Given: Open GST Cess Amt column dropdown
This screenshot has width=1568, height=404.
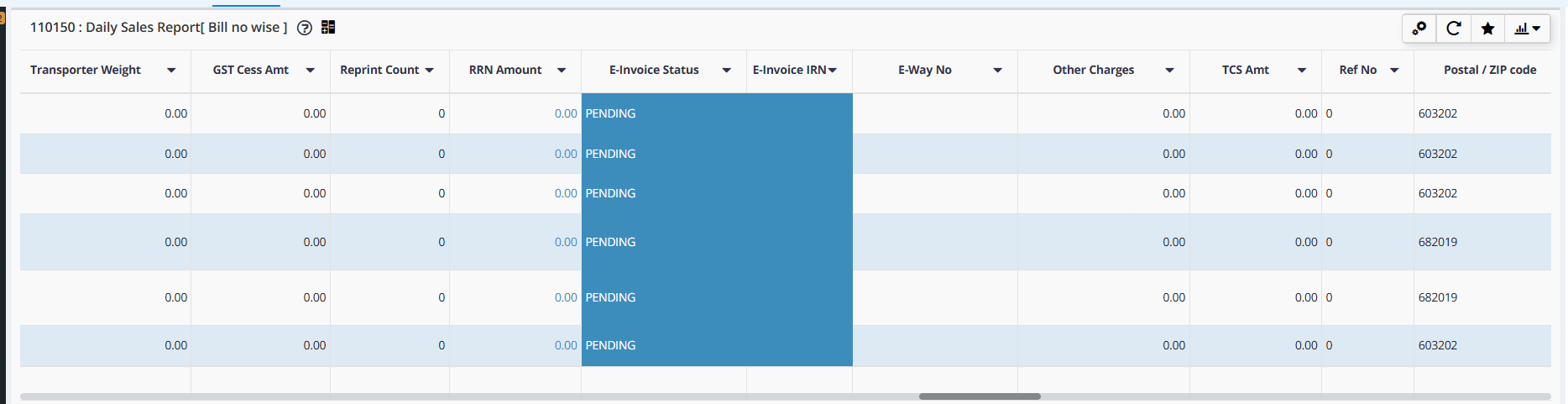Looking at the screenshot, I should [x=310, y=71].
